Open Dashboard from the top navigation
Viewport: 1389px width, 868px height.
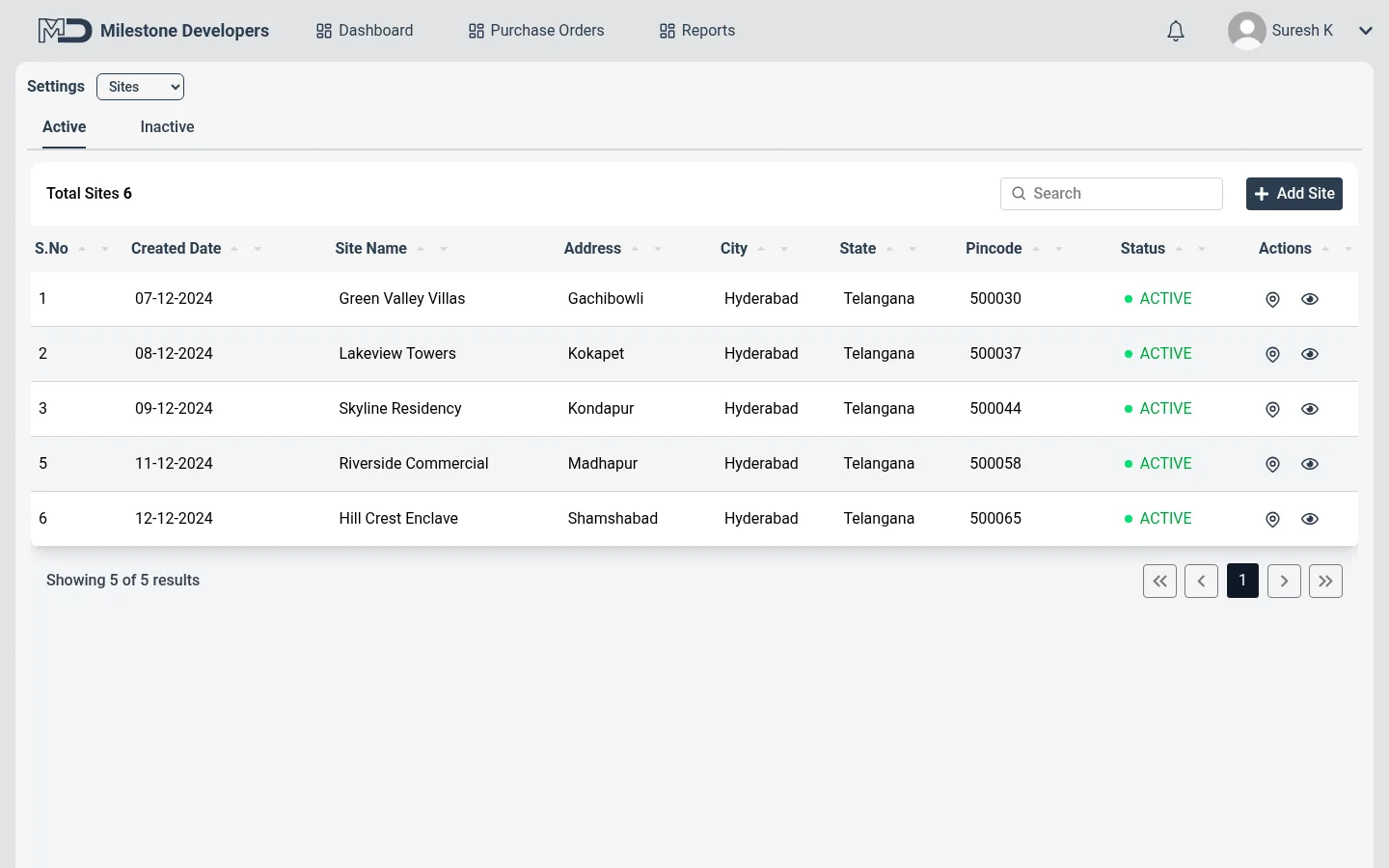[365, 31]
